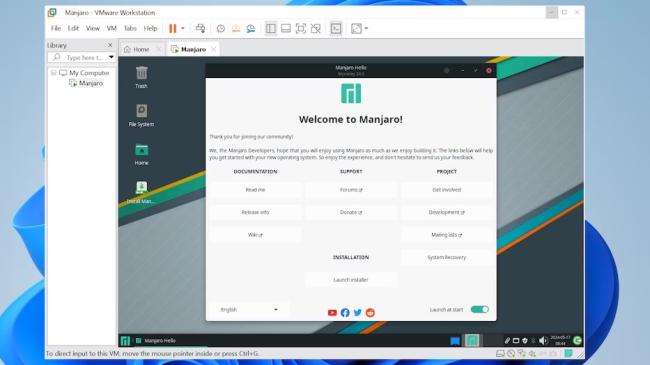Toggle the Launch at start switch

[x=480, y=309]
